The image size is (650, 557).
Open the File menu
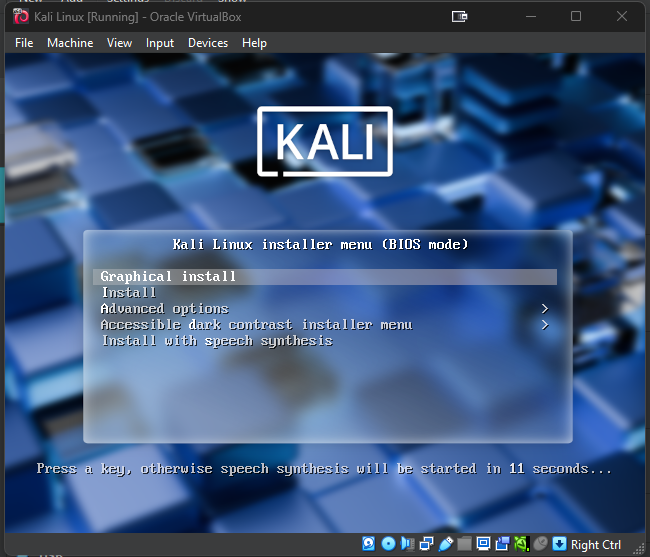pos(24,43)
